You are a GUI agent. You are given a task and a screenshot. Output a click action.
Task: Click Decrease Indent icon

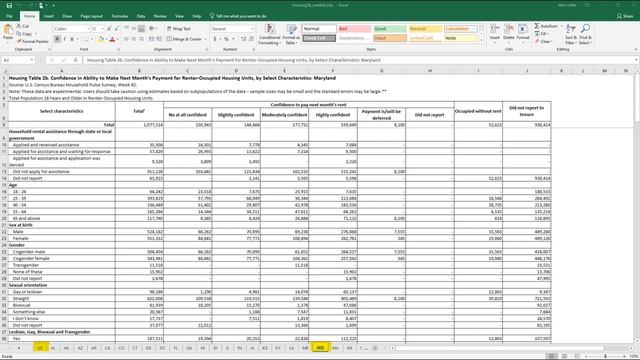pyautogui.click(x=151, y=39)
